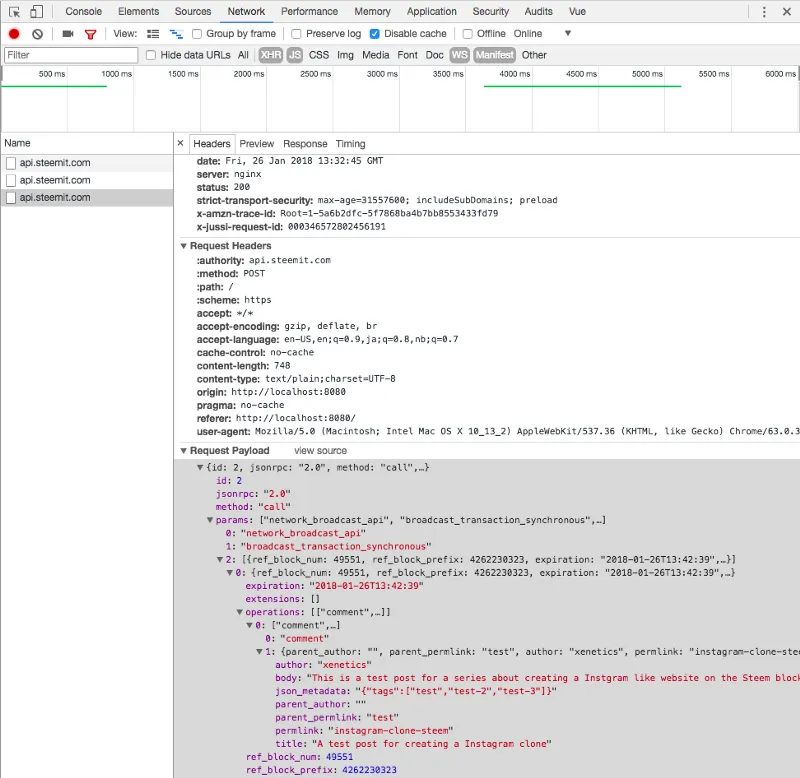Toggle the XHR type filter
The image size is (800, 778).
point(270,55)
